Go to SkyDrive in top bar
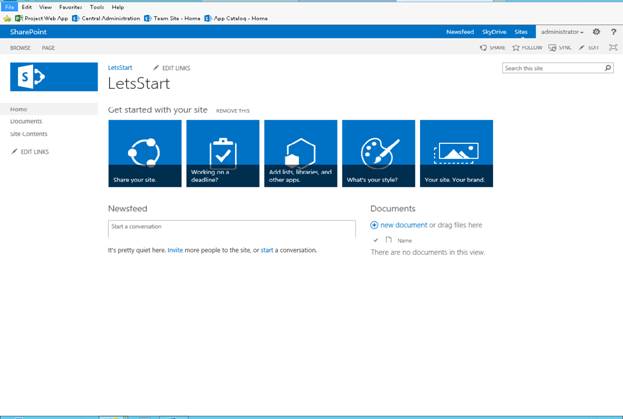 494,32
